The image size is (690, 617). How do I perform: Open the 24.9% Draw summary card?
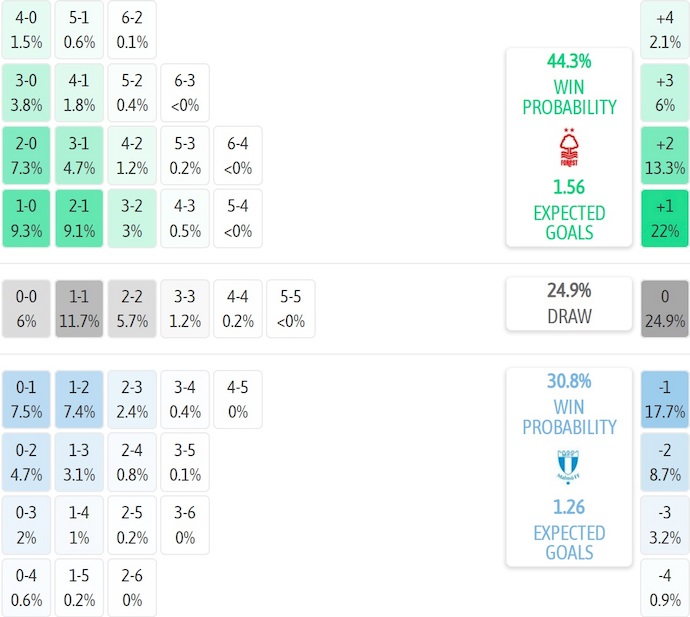coord(569,303)
